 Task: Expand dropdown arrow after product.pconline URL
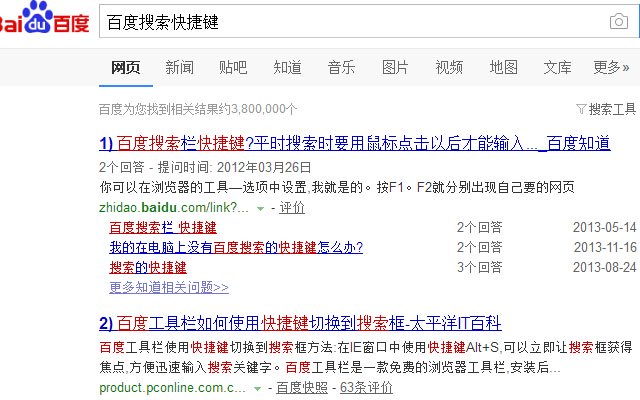click(257, 389)
